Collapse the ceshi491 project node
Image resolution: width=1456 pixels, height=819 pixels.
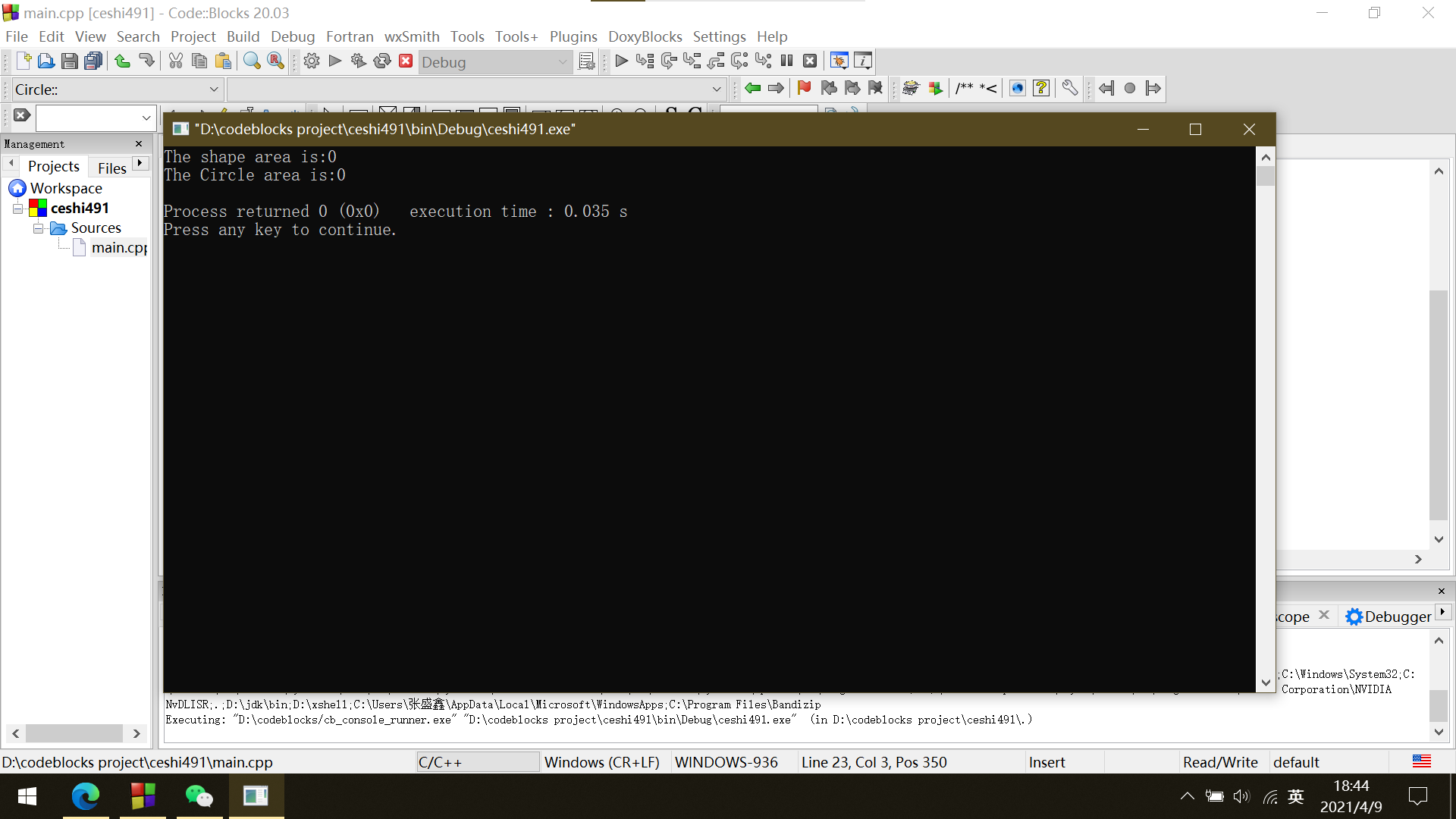point(17,209)
